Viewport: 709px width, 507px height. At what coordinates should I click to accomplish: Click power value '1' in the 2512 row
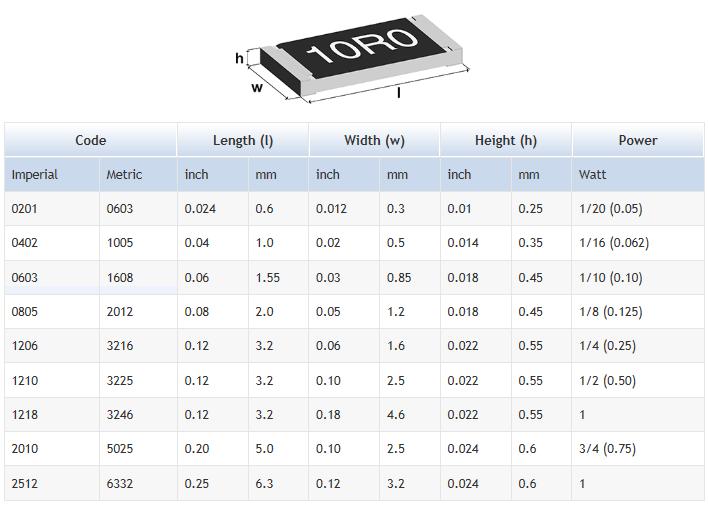(x=582, y=483)
